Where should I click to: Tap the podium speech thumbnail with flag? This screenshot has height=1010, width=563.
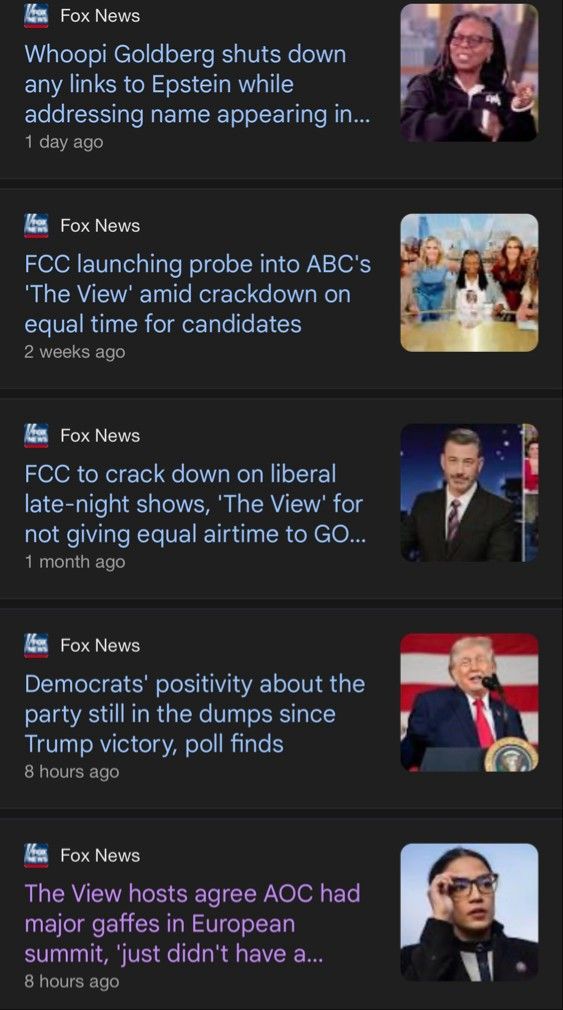point(469,703)
